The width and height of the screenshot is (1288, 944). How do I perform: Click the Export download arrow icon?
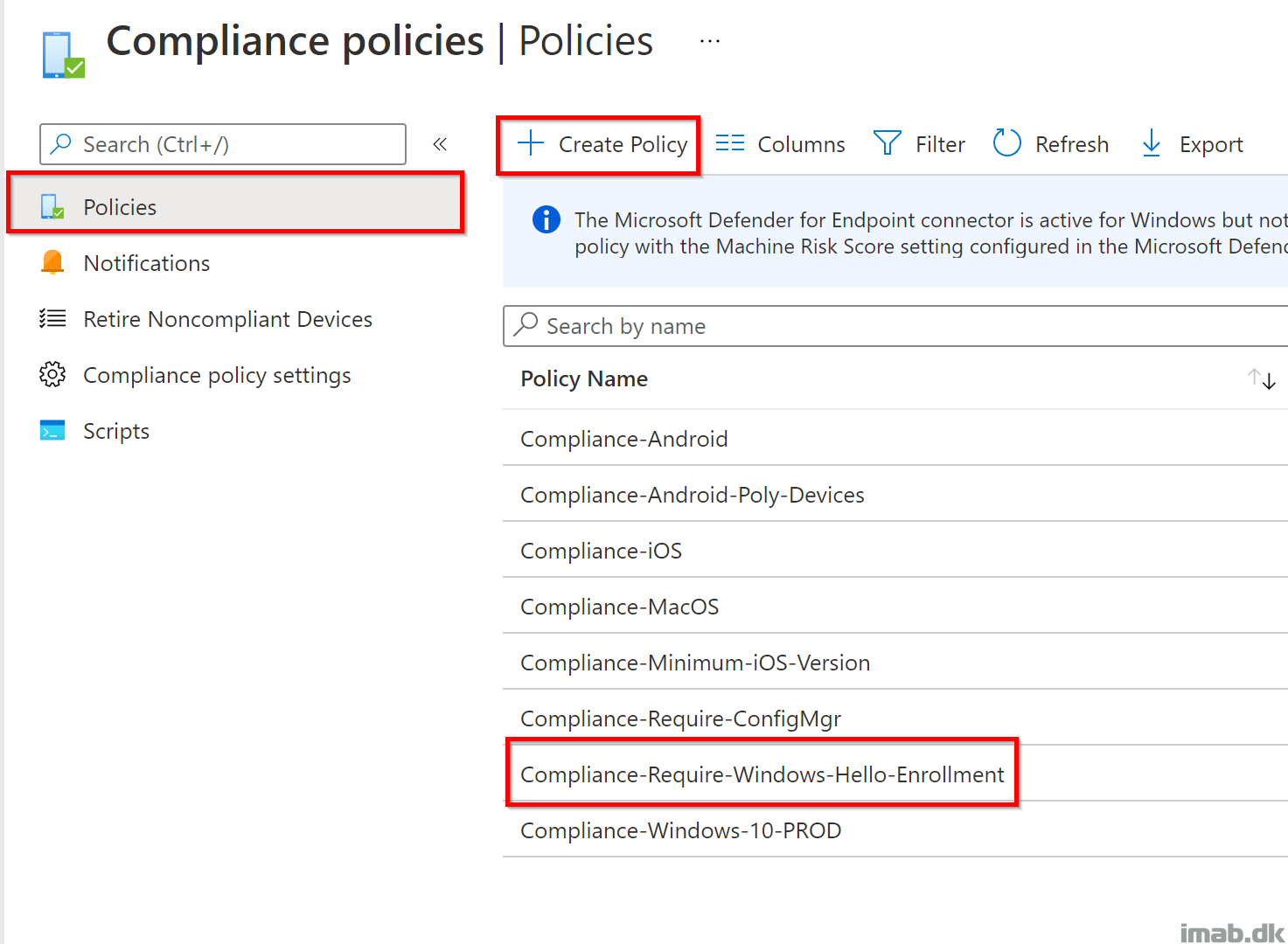coord(1152,143)
